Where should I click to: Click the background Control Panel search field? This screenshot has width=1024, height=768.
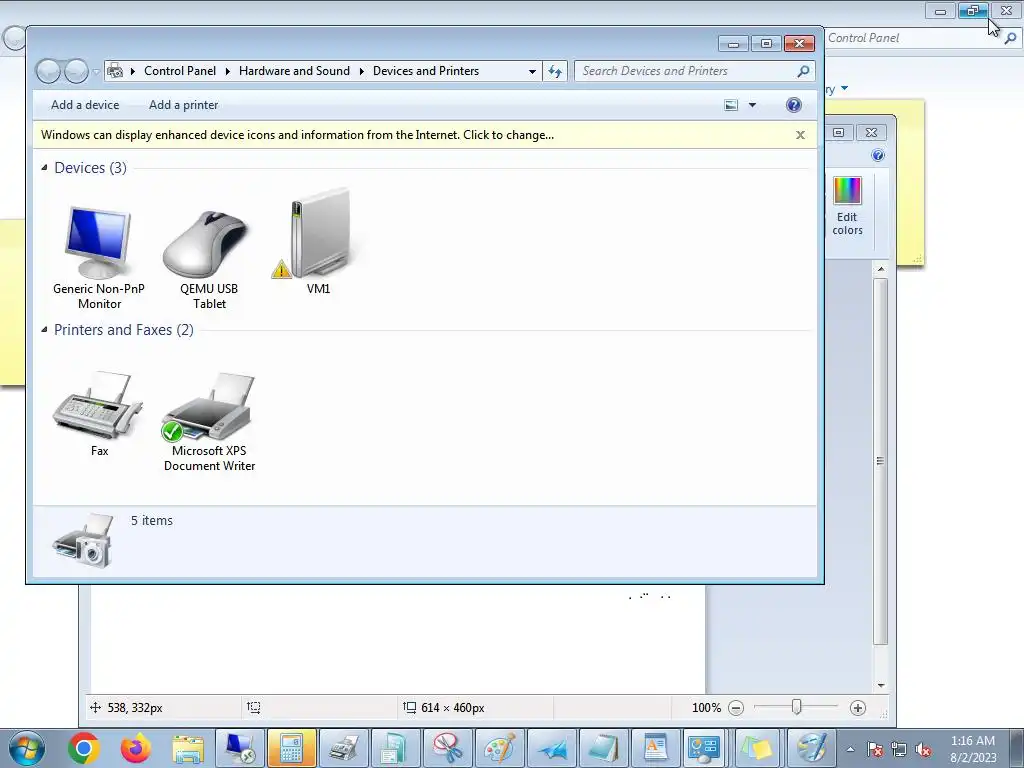pos(914,38)
